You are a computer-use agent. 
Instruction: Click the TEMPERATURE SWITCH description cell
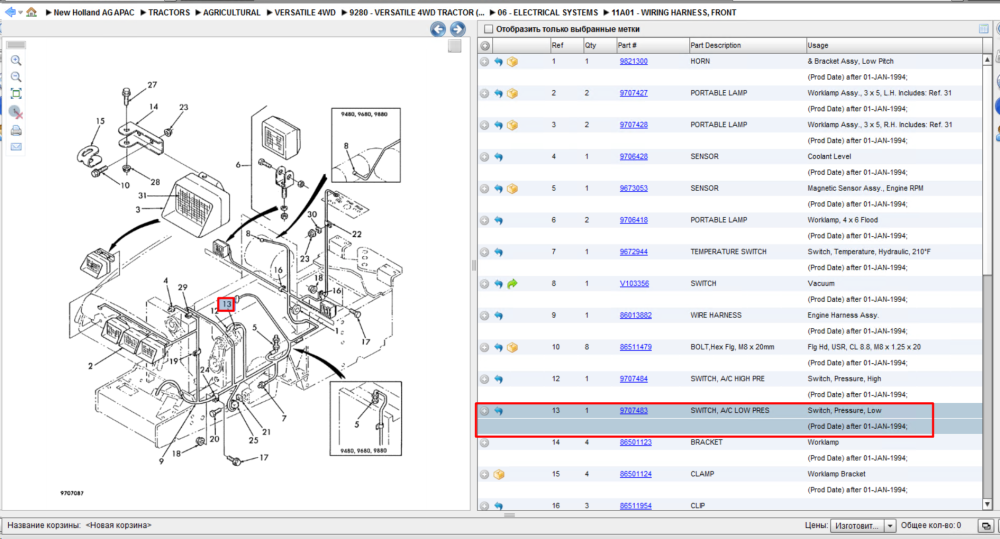coord(728,252)
